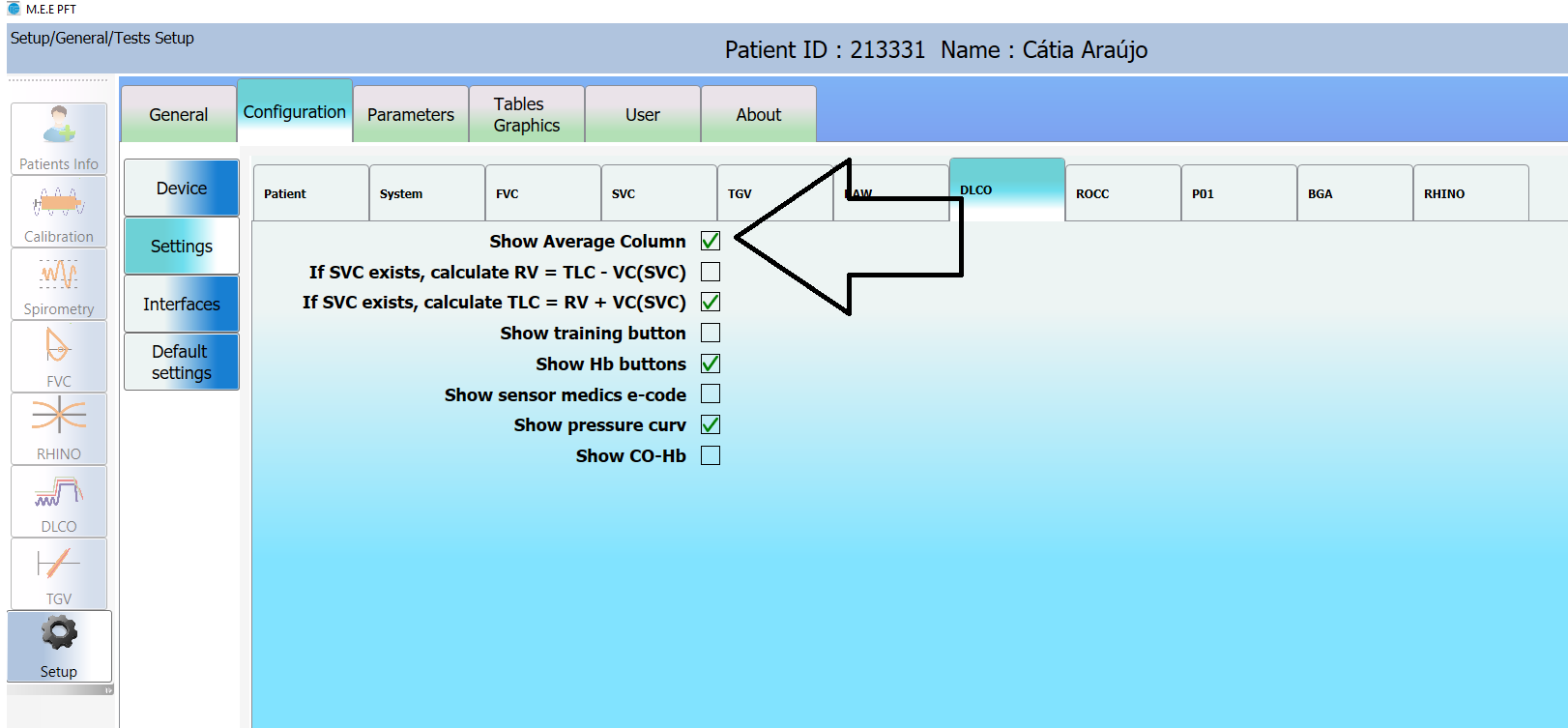Open the Calibration module icon
1568x728 pixels.
[59, 212]
